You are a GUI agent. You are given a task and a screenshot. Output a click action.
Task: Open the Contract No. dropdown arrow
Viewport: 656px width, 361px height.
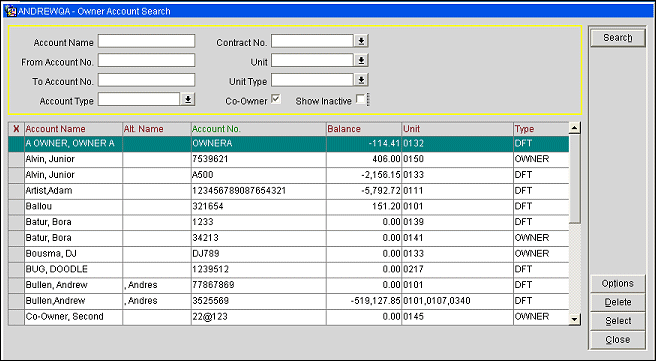pos(361,41)
